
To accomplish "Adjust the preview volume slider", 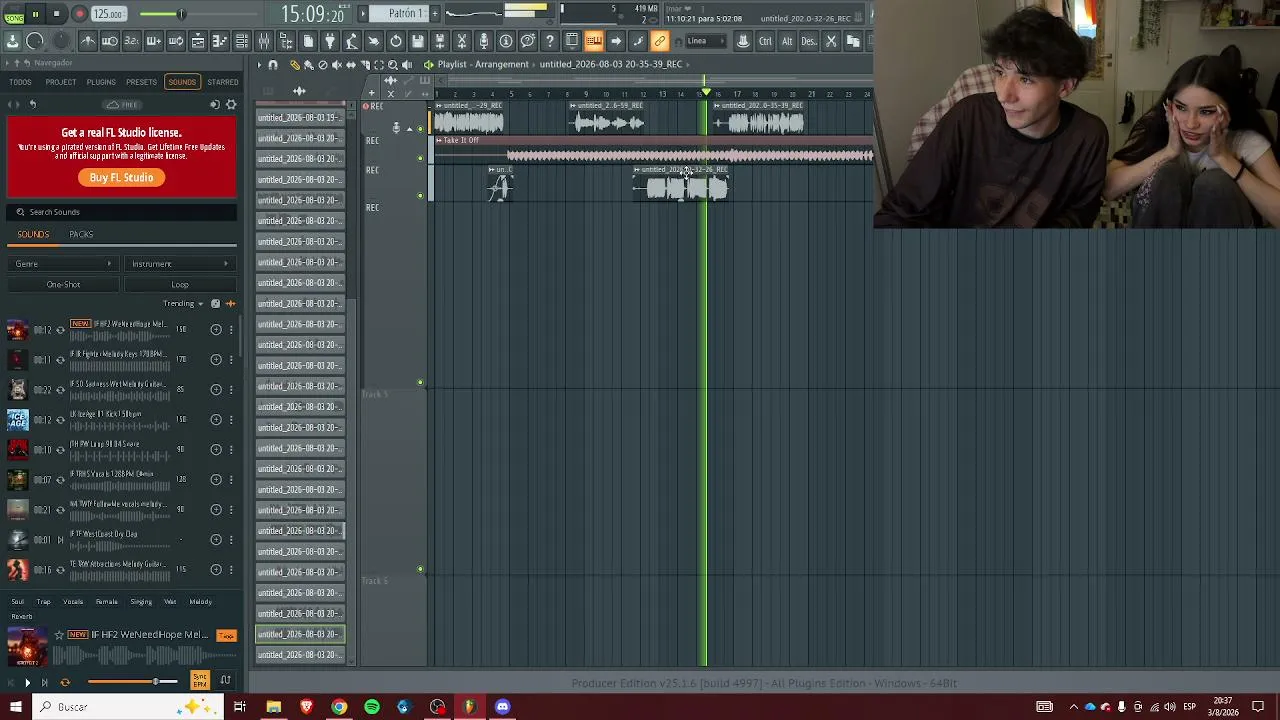I will [x=132, y=682].
